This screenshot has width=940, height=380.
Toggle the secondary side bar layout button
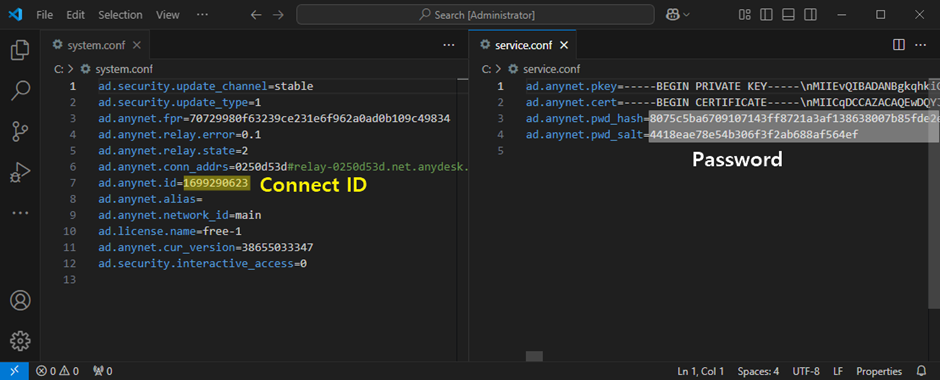pyautogui.click(x=811, y=15)
